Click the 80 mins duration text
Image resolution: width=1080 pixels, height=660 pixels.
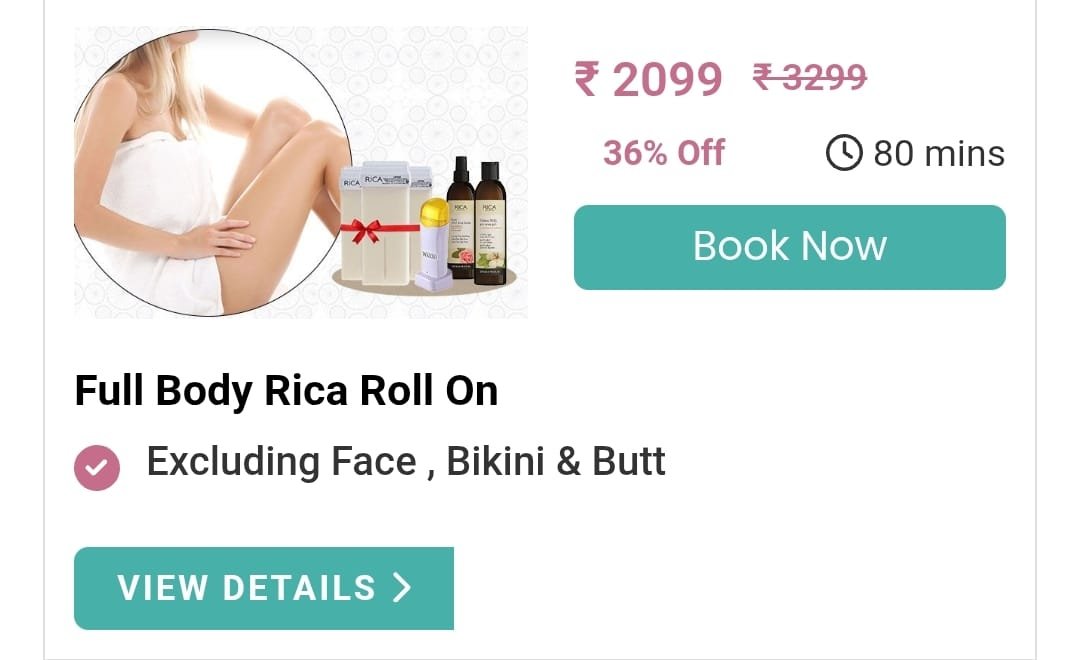(939, 153)
